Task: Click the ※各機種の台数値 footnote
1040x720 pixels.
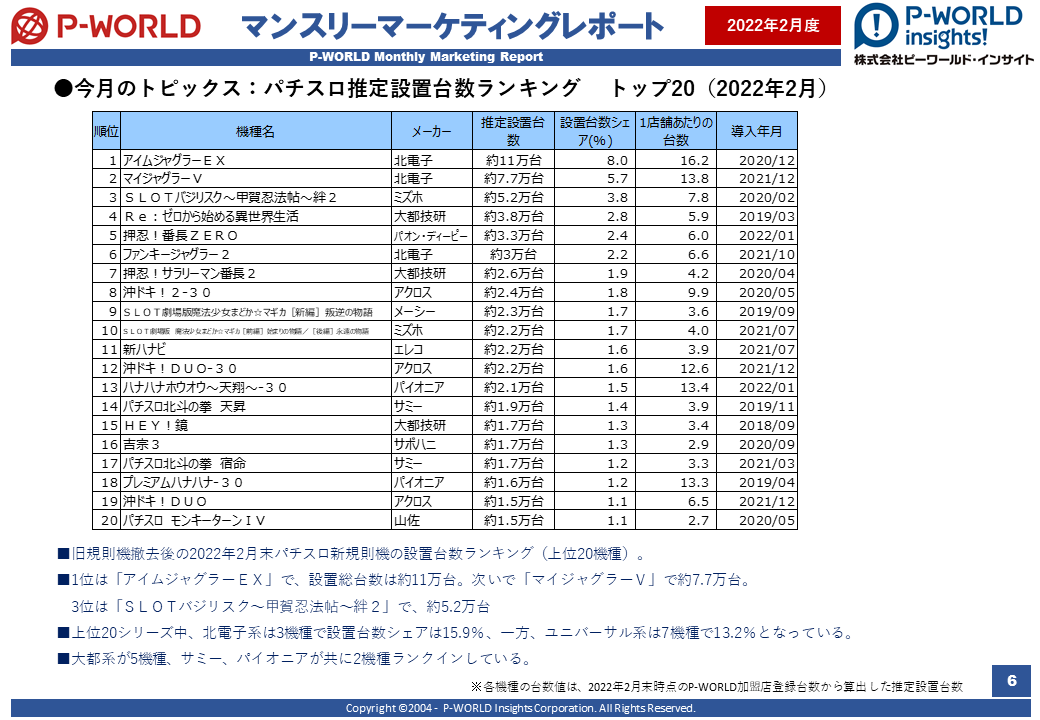Action: [716, 687]
